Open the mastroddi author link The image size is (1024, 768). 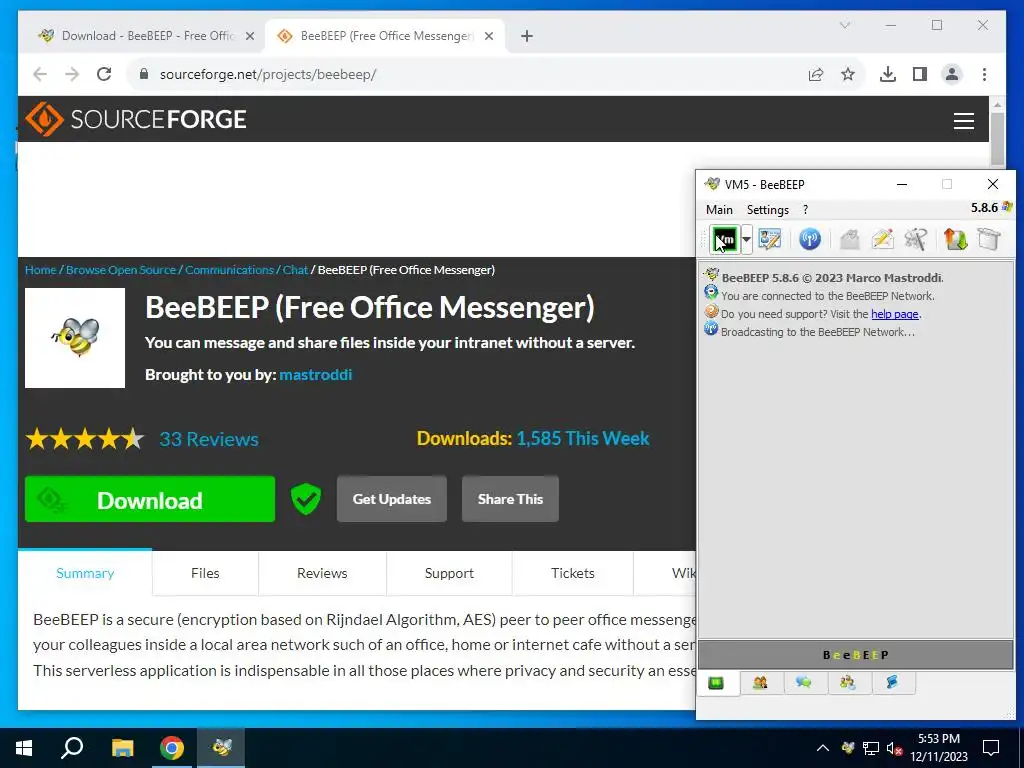click(x=315, y=374)
